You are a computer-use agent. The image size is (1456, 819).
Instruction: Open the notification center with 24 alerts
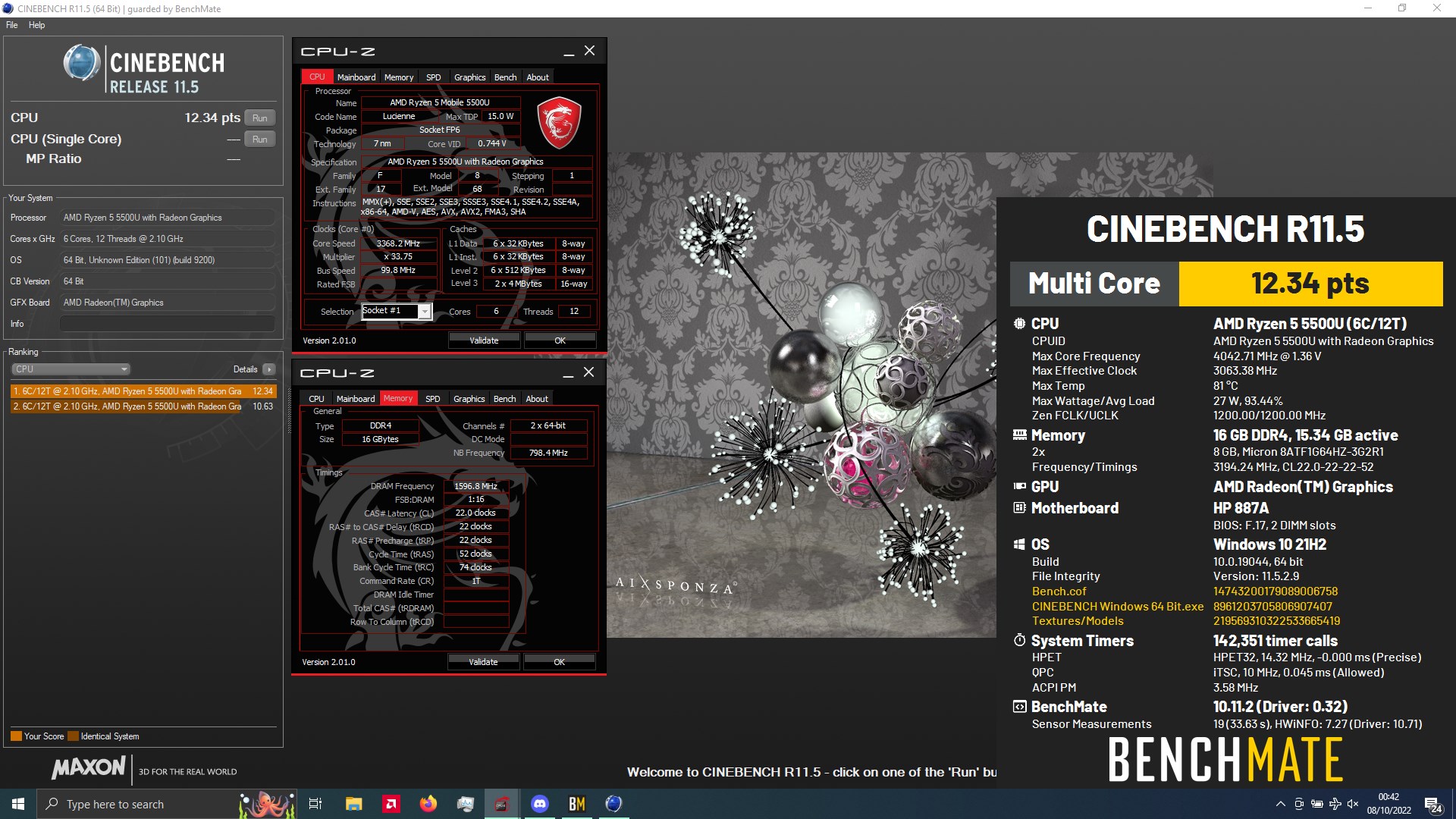tap(1433, 805)
